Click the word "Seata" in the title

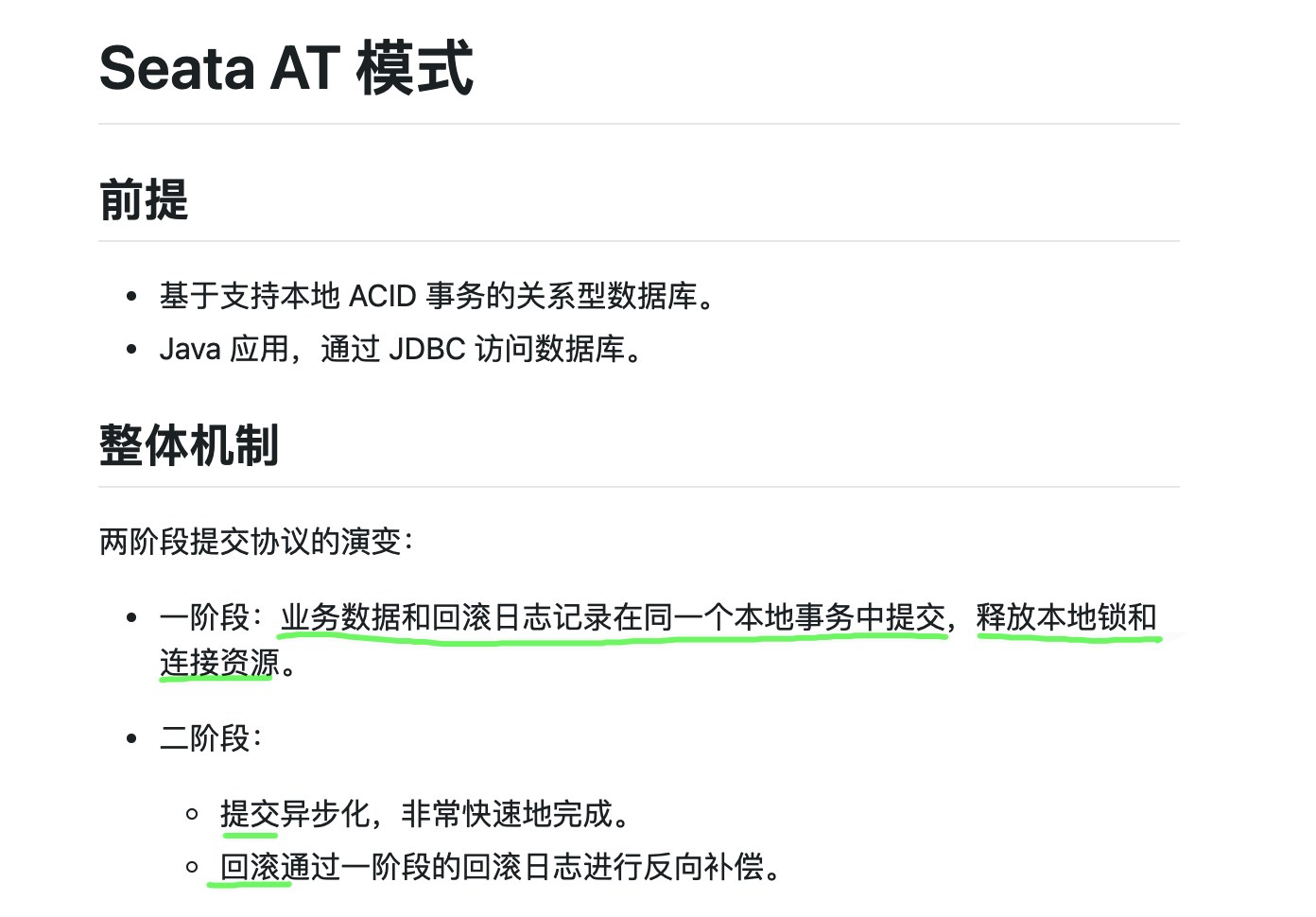point(177,68)
